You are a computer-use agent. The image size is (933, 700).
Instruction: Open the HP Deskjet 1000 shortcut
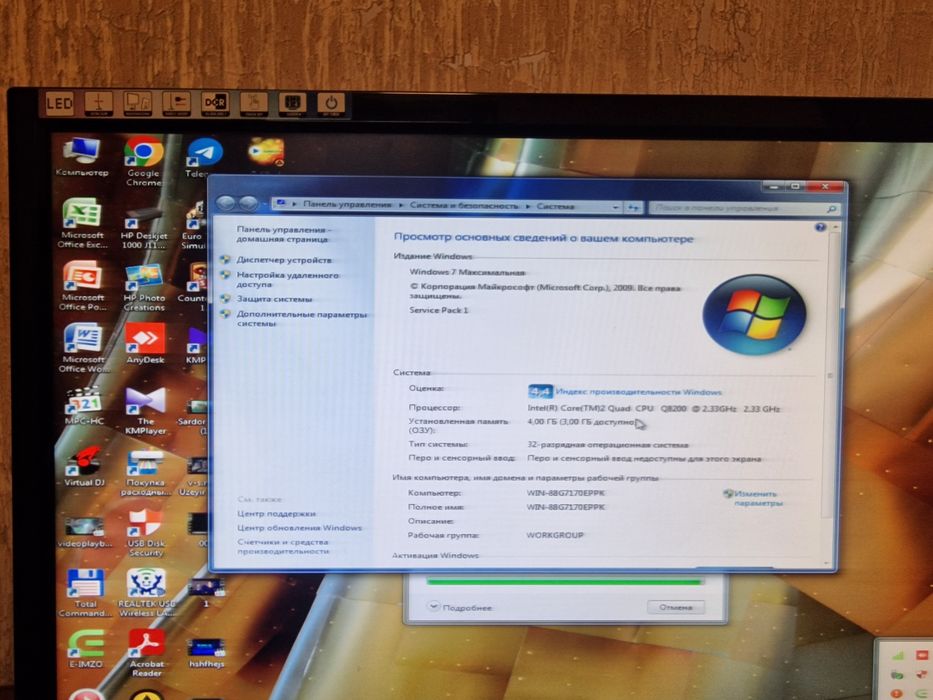pos(144,229)
